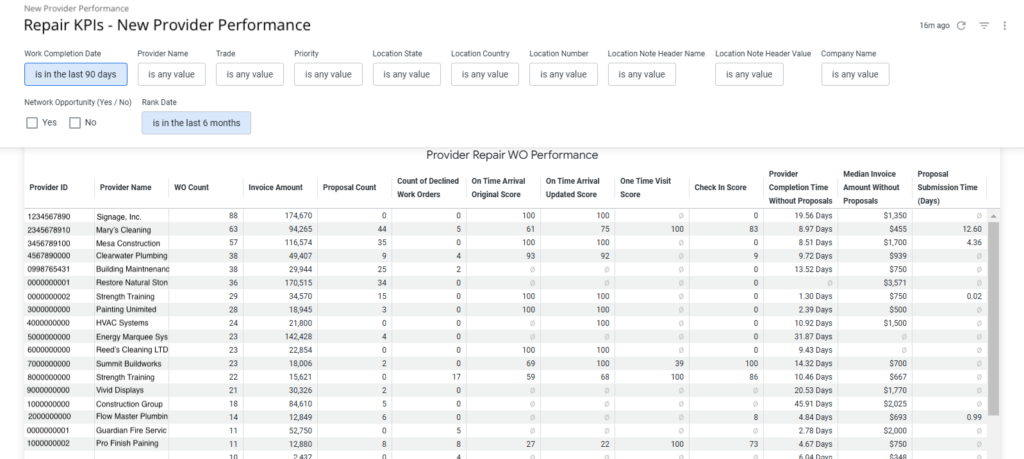Toggle the filters bar icon
This screenshot has width=1024, height=459.
click(984, 26)
